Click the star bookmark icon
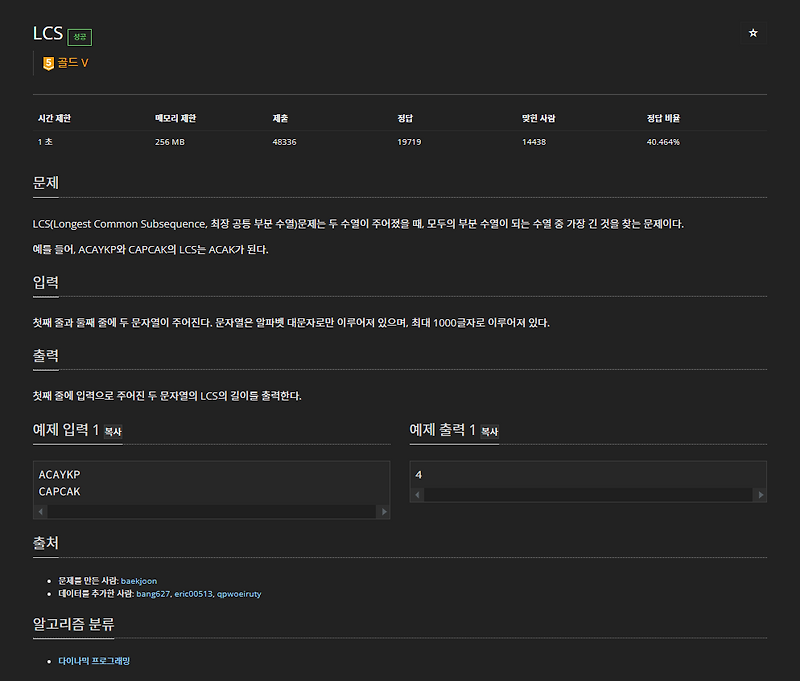Screen dimensions: 800x681 753,32
